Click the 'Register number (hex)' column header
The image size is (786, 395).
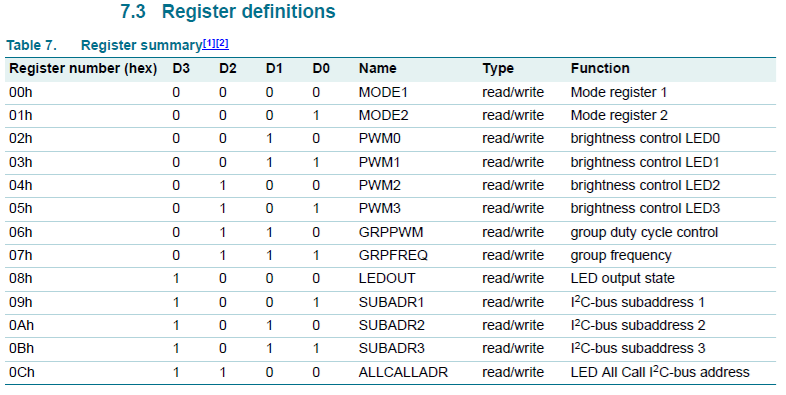(83, 68)
